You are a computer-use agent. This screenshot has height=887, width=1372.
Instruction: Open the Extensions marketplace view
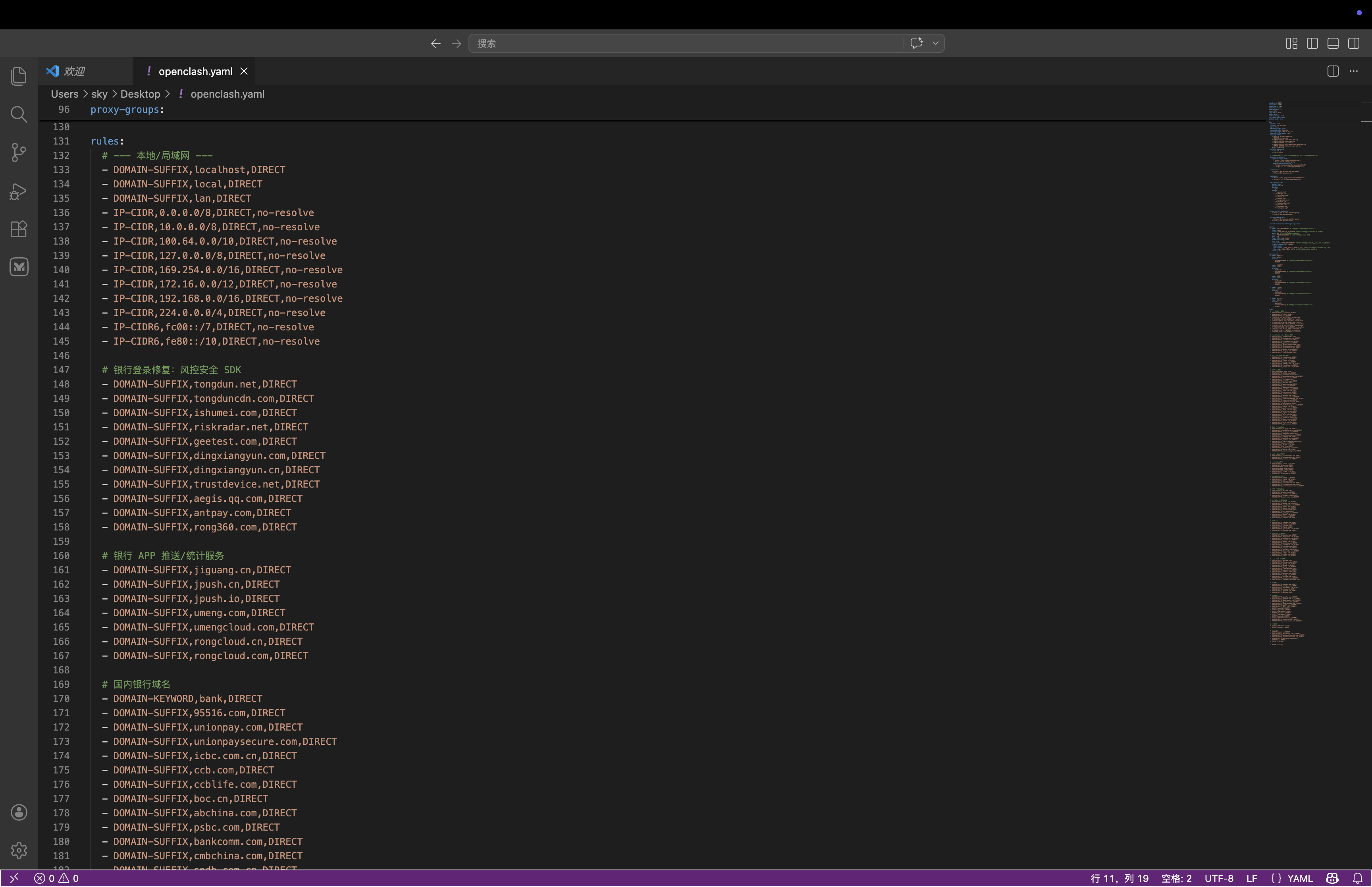coord(18,229)
